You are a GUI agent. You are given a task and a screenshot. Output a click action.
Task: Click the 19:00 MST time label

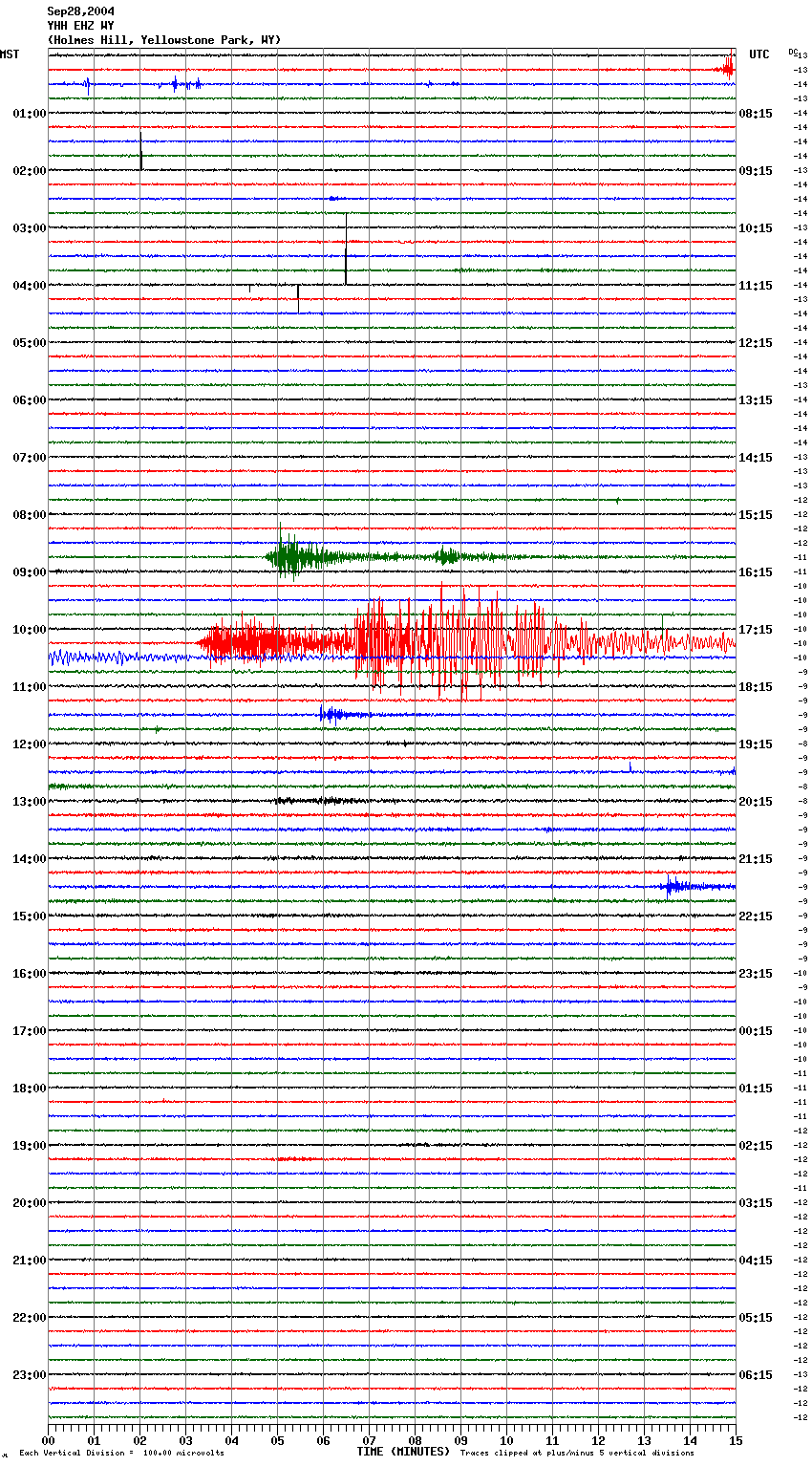pos(30,1146)
